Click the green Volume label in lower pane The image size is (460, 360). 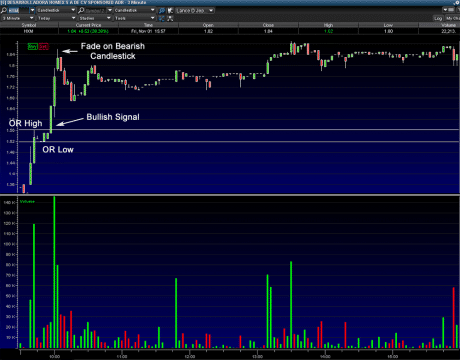[27, 201]
